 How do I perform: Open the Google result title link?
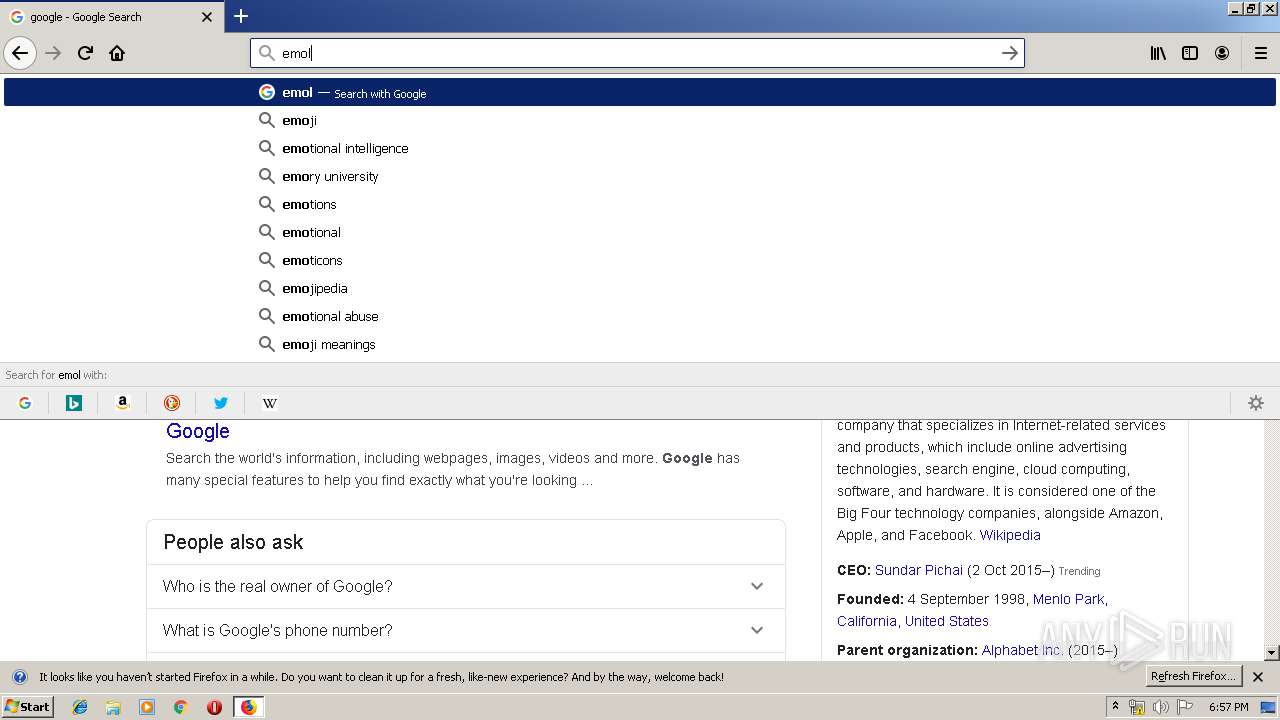197,431
